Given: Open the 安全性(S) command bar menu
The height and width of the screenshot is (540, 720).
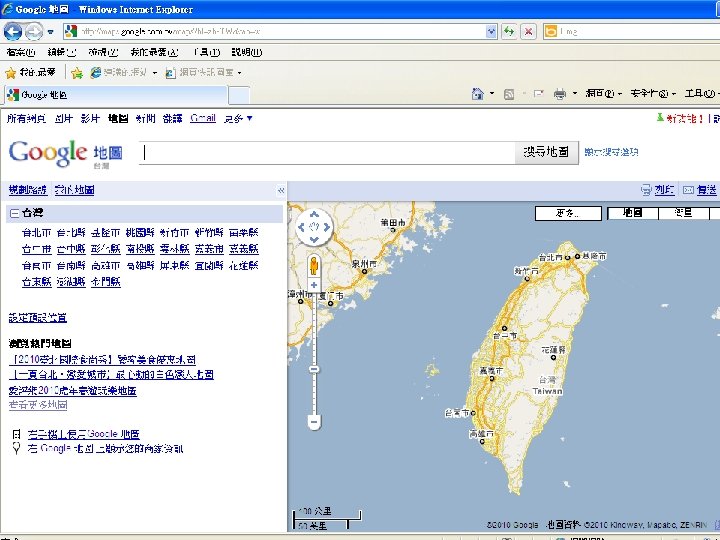Looking at the screenshot, I should tap(653, 94).
